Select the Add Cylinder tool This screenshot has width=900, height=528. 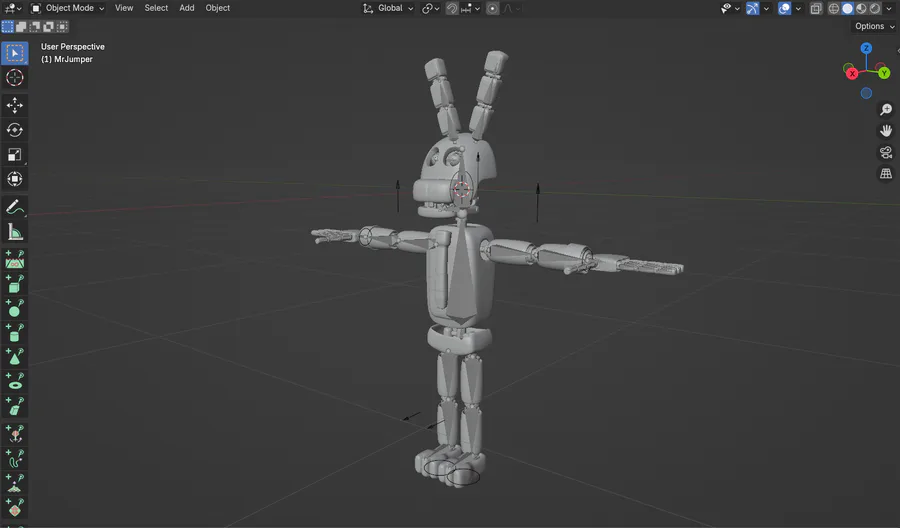15,333
